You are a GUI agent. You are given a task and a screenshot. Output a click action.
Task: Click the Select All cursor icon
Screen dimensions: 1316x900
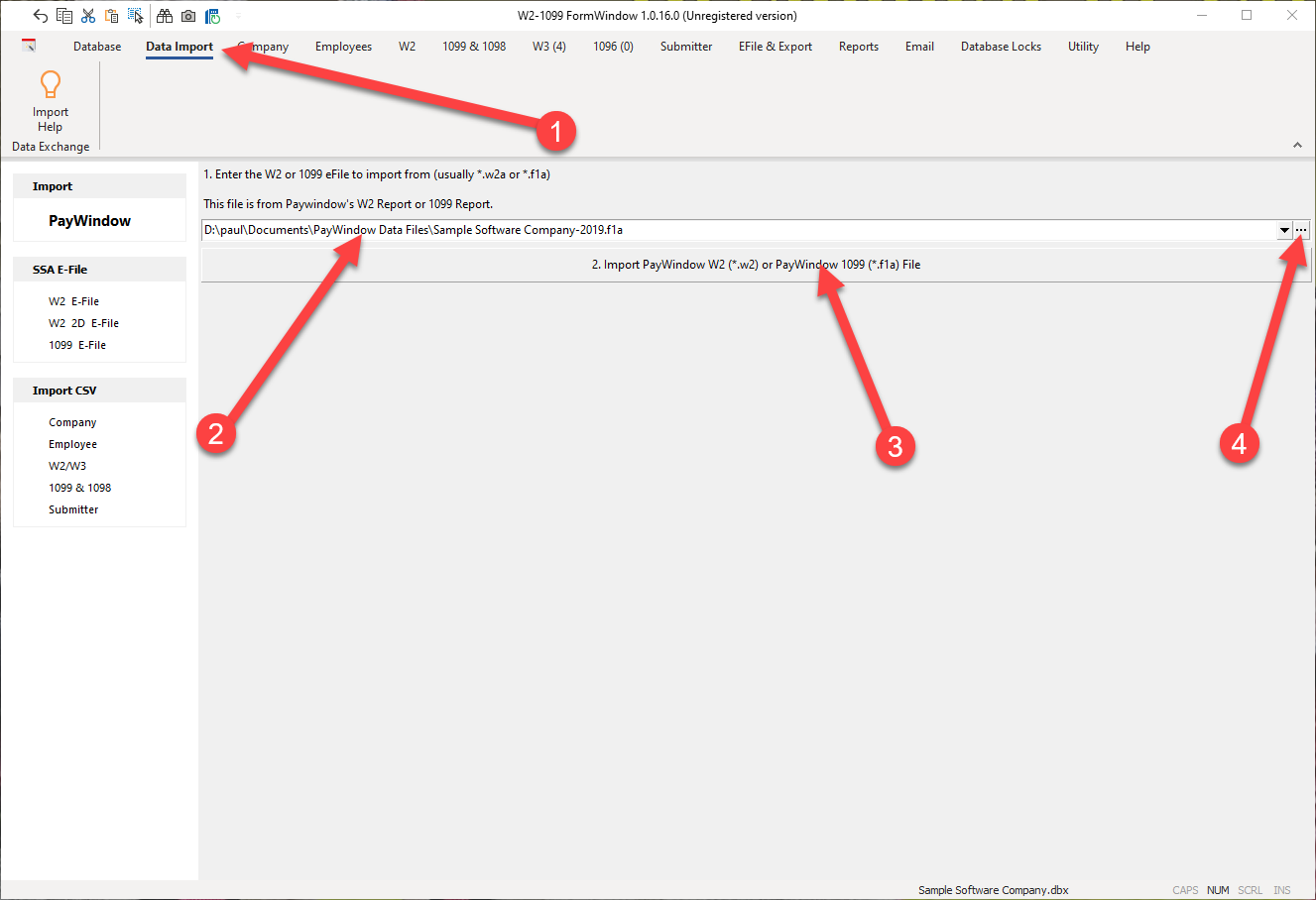coord(135,16)
